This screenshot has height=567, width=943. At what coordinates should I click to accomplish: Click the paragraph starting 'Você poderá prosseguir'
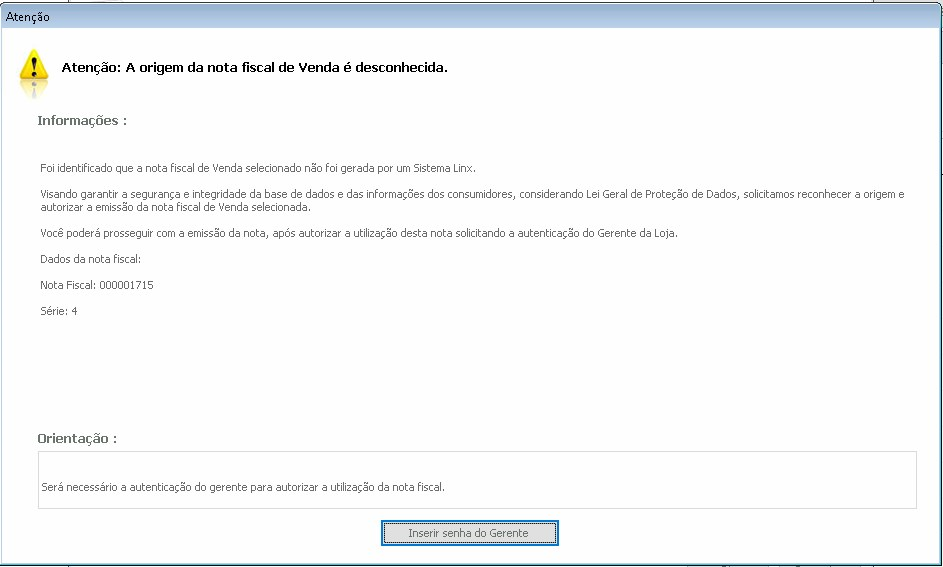[x=359, y=233]
